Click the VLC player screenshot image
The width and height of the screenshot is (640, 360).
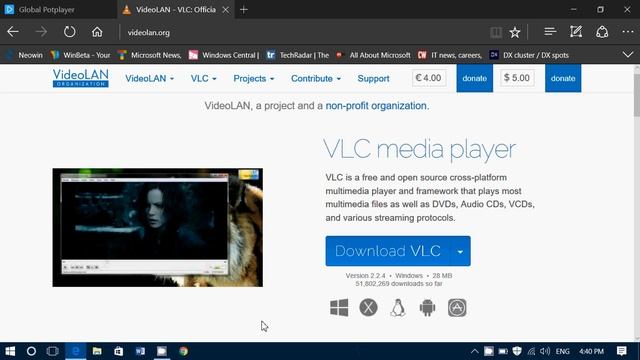click(158, 227)
